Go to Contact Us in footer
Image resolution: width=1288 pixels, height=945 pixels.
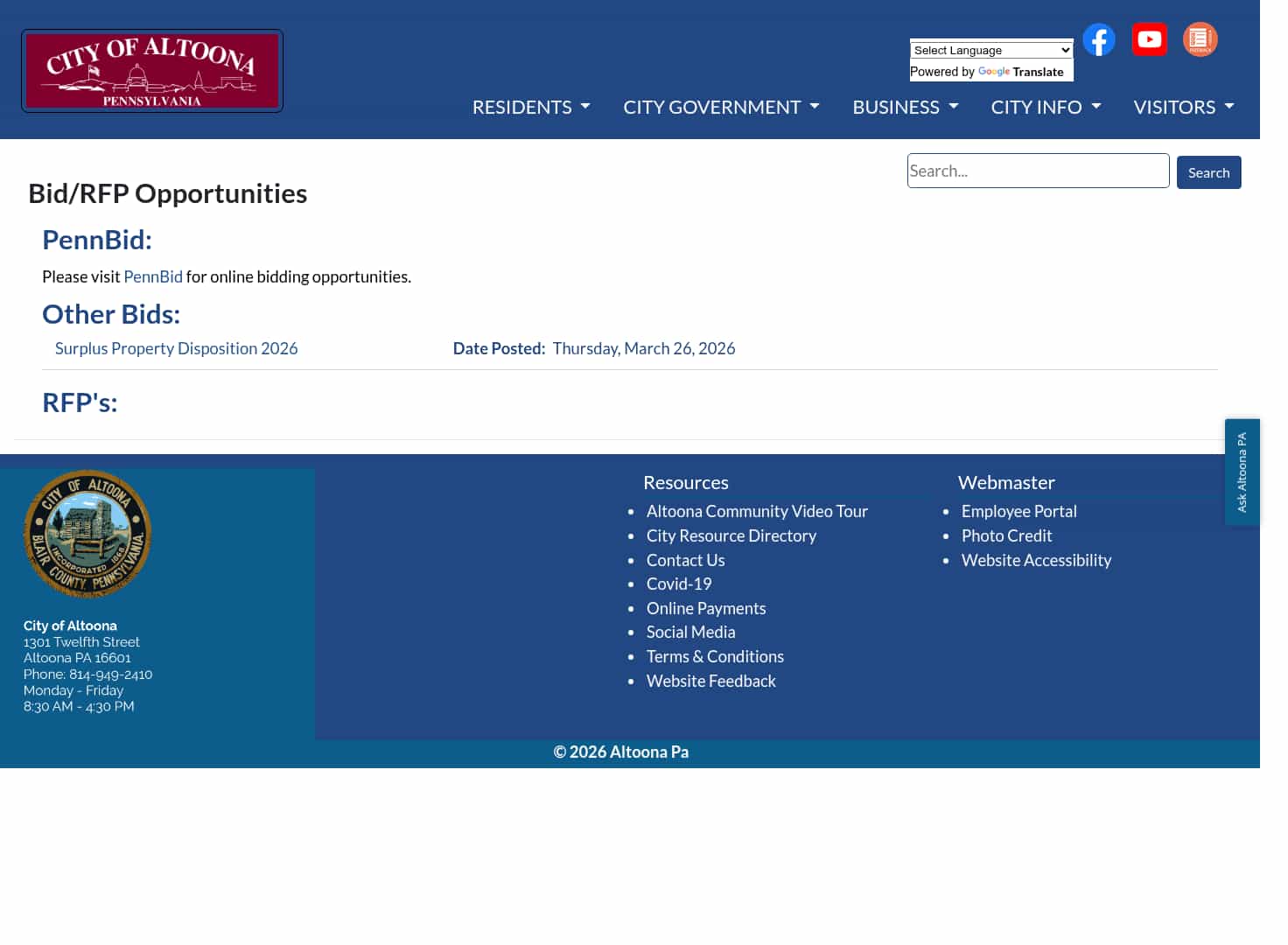686,560
